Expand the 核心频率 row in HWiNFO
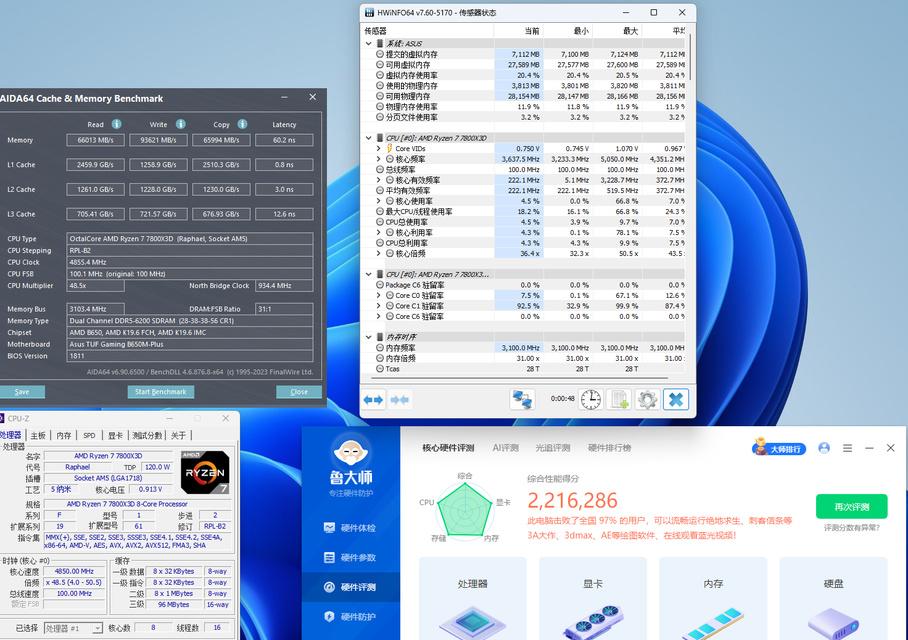 (x=379, y=159)
